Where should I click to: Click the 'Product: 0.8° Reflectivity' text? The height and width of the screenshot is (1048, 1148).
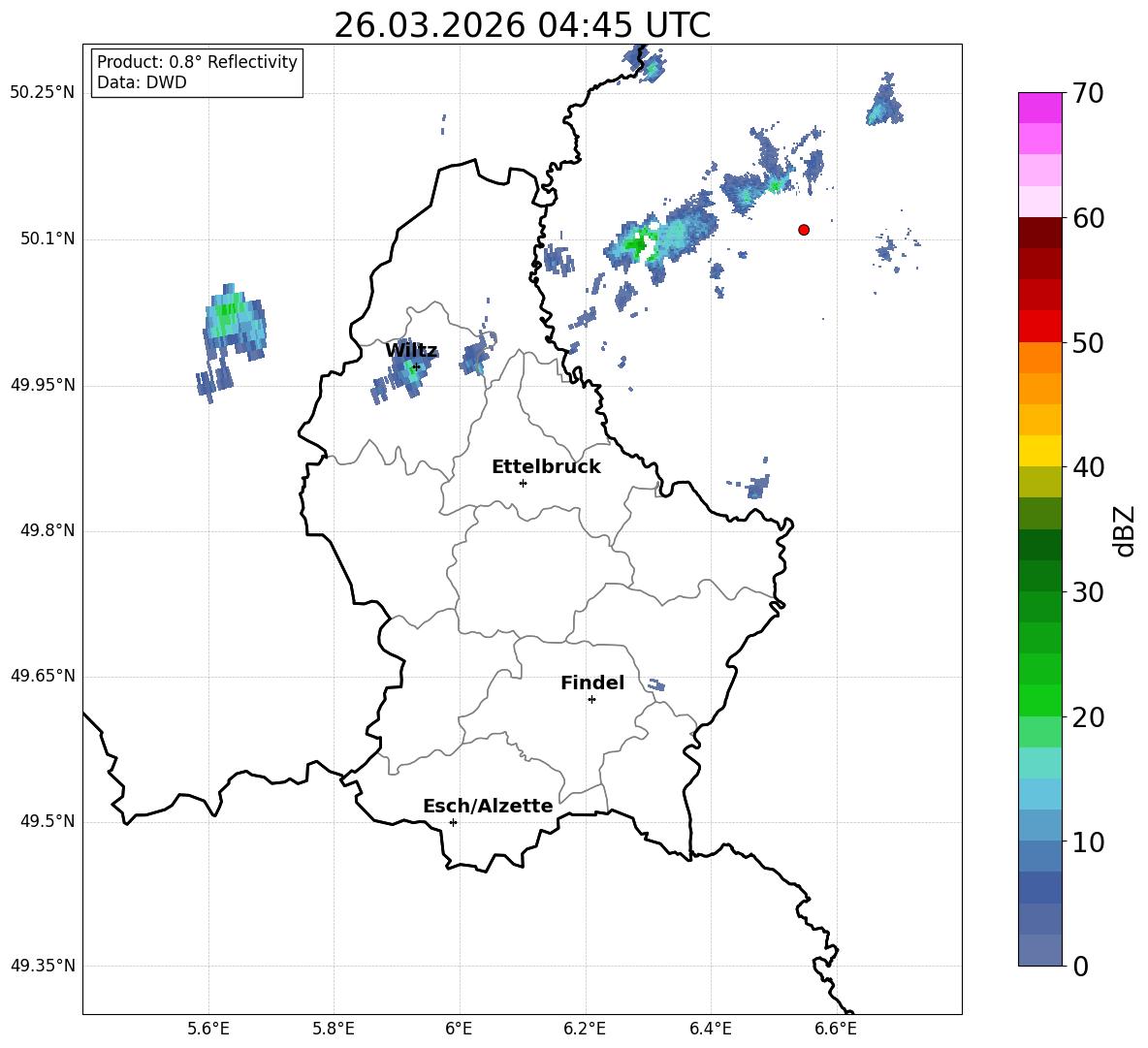tap(197, 62)
